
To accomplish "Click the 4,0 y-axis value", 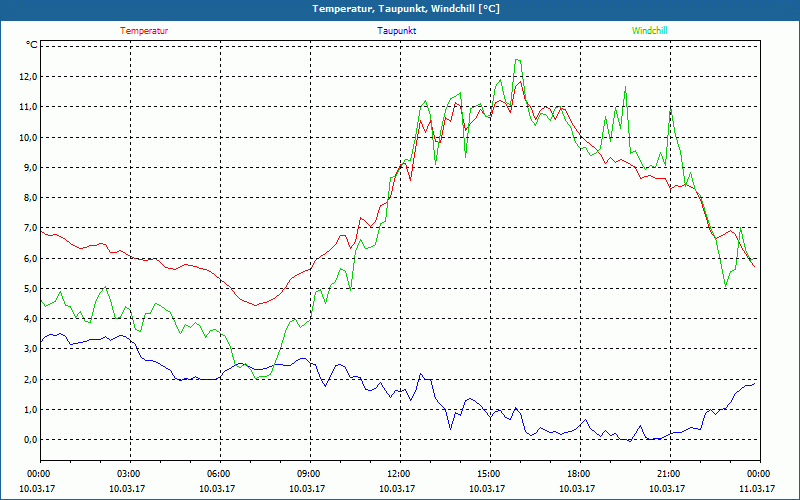I will [x=31, y=318].
